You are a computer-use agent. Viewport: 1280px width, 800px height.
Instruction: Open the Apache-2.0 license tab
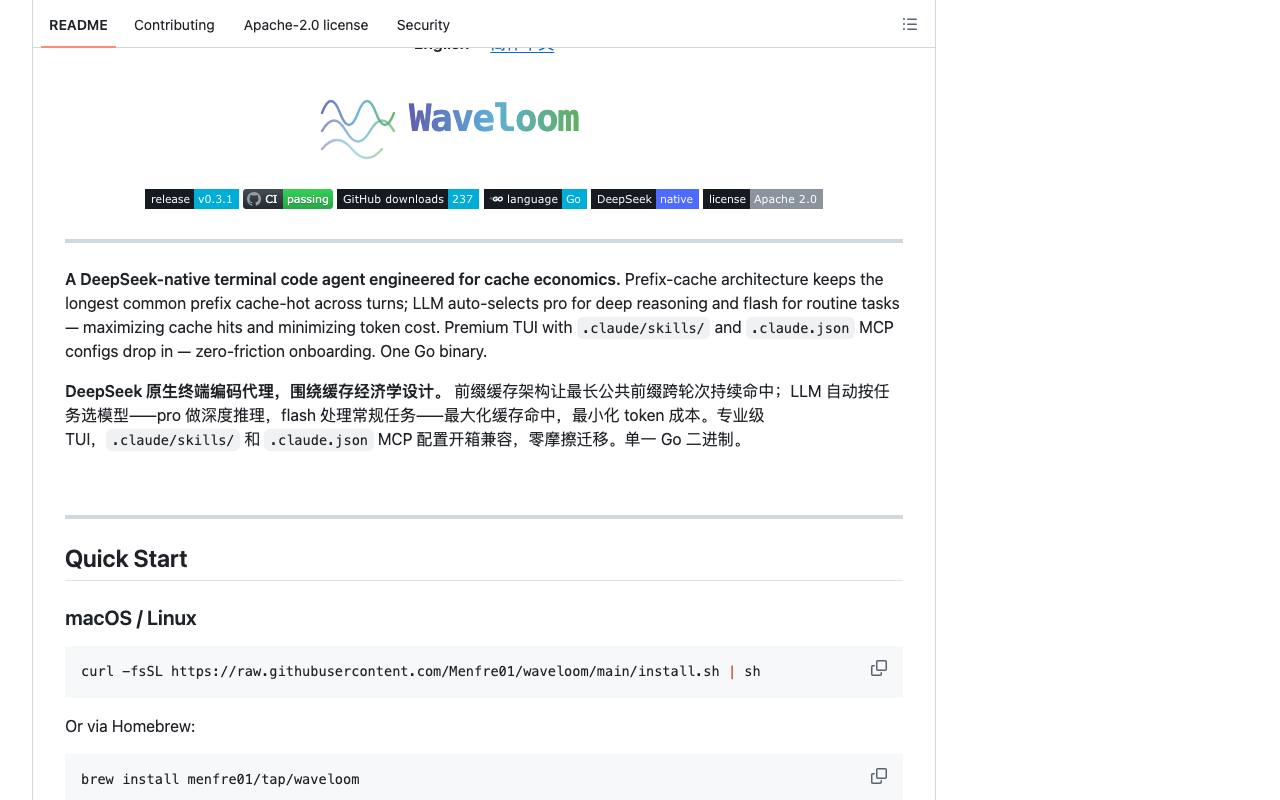306,25
